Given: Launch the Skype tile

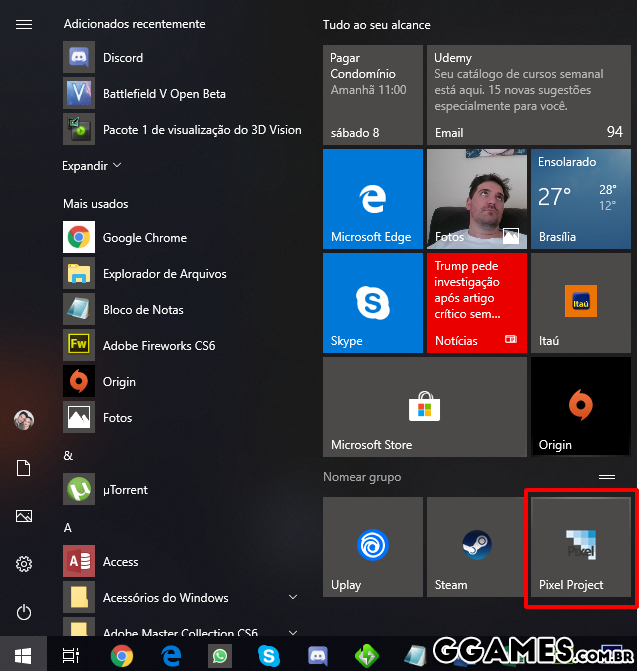Looking at the screenshot, I should pos(373,303).
